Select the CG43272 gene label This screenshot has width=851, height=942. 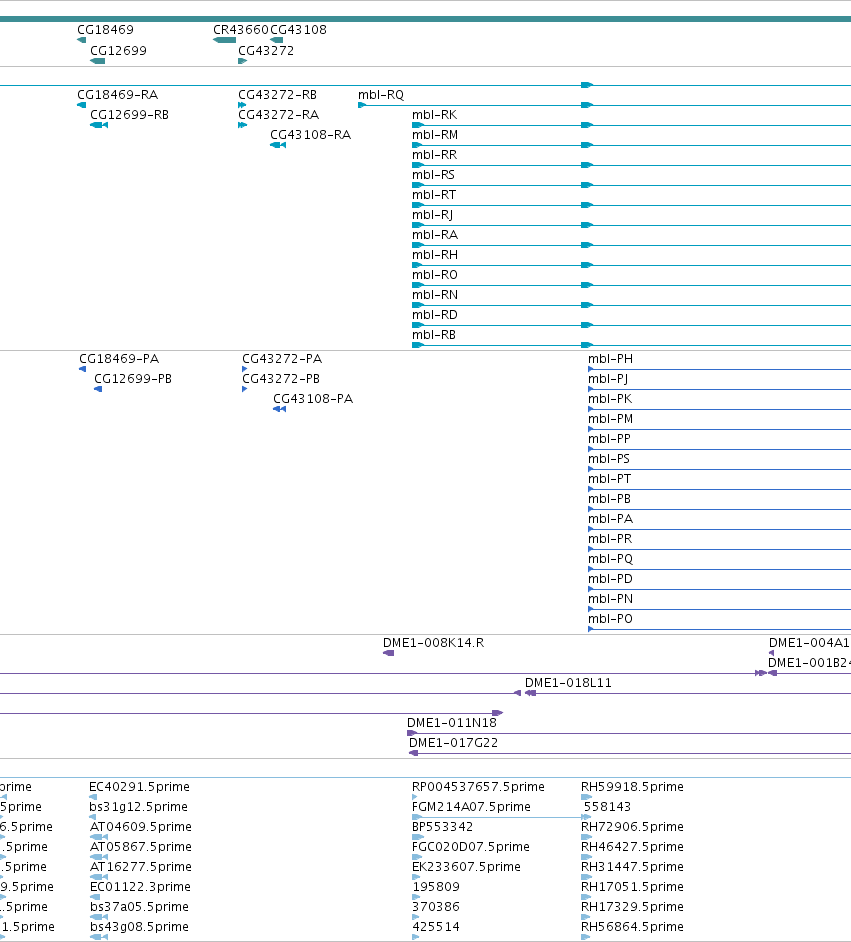pos(266,50)
